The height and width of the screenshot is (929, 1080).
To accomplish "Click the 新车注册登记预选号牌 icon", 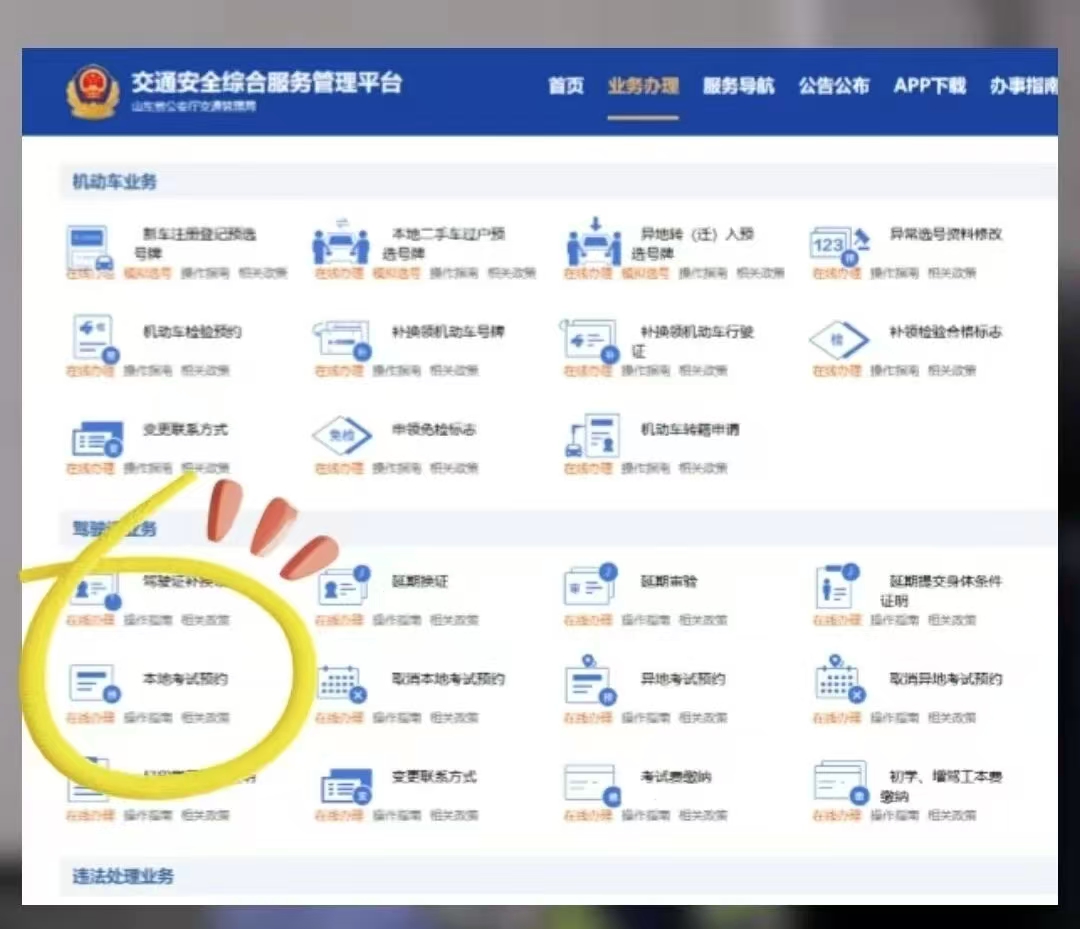I will (90, 245).
